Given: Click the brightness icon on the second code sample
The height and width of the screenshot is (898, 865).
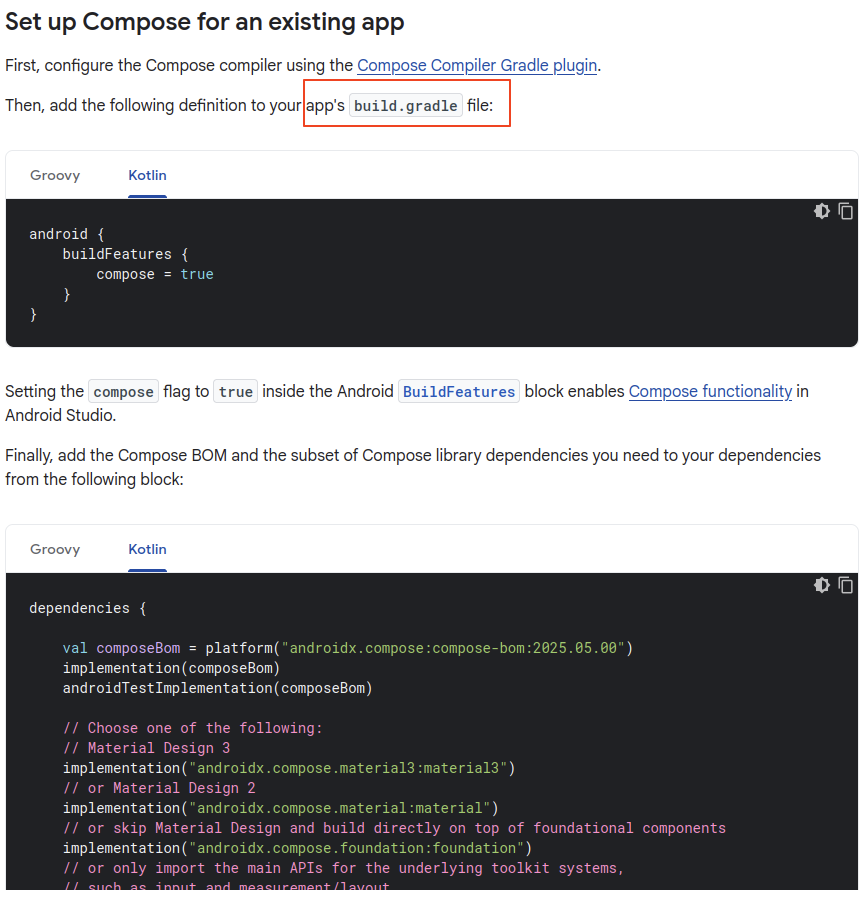Looking at the screenshot, I should [821, 585].
